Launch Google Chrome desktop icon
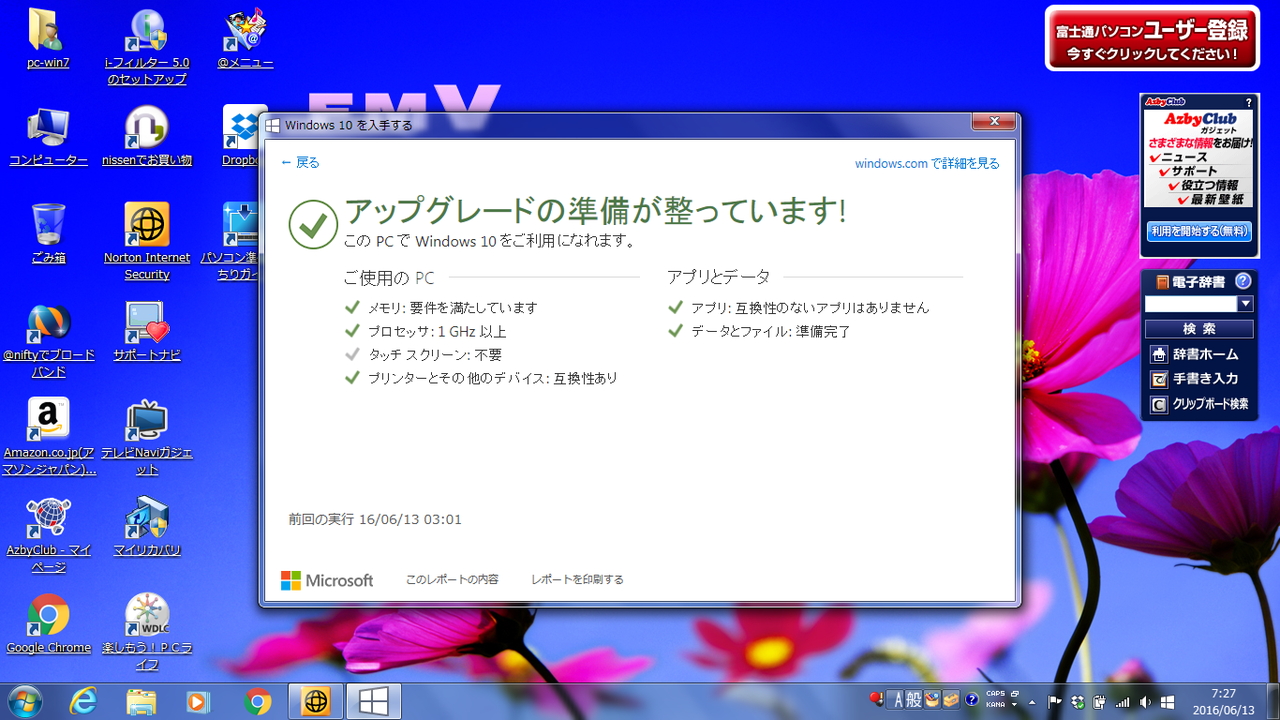This screenshot has height=720, width=1280. tap(48, 614)
